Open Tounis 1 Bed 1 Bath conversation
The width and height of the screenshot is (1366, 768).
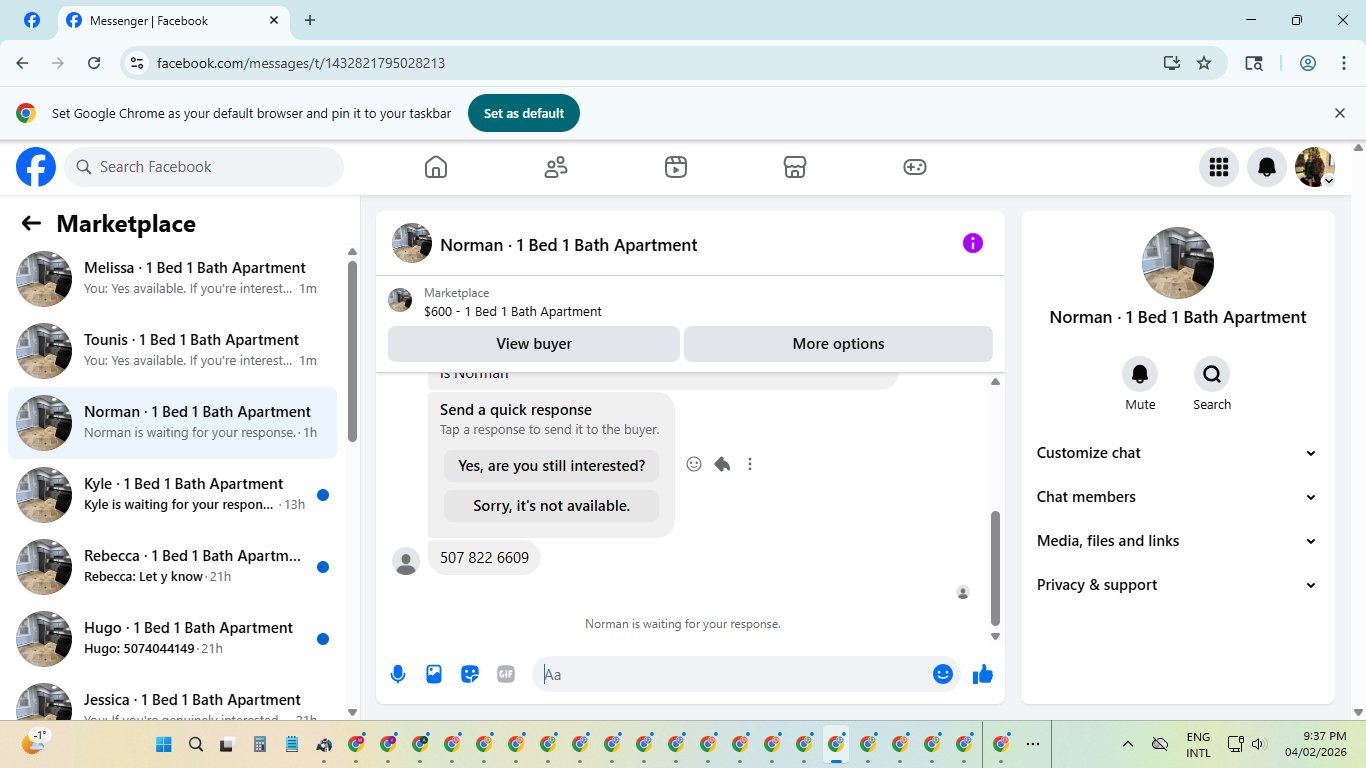point(172,351)
